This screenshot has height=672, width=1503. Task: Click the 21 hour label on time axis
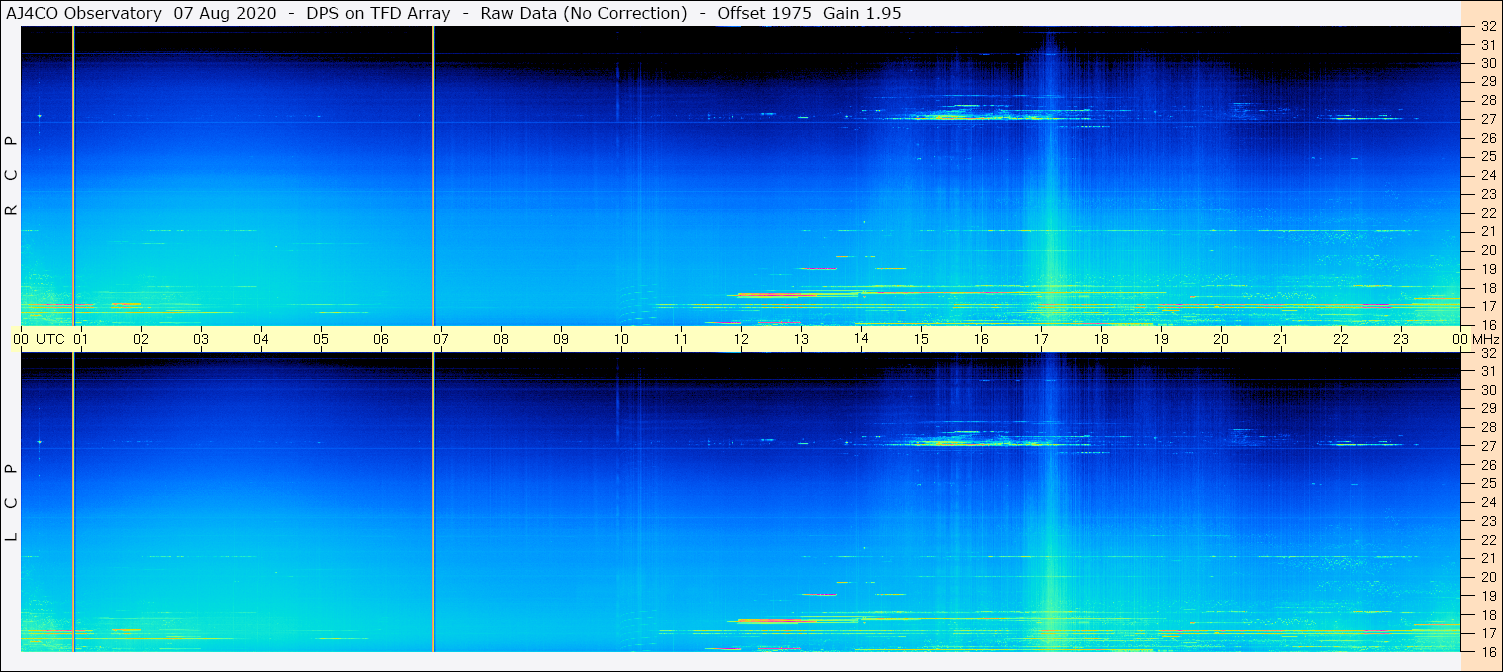coord(1281,339)
